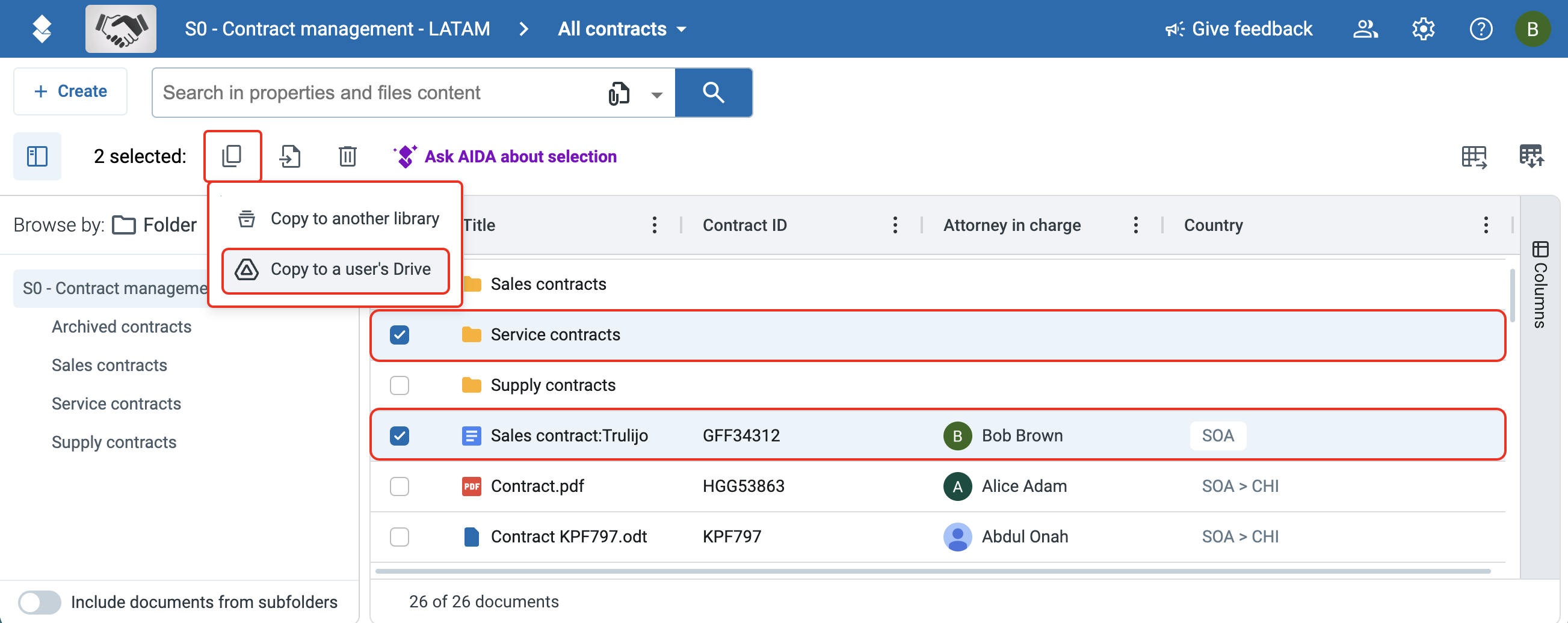Toggle the side panel layout icon
The height and width of the screenshot is (623, 1568).
37,156
